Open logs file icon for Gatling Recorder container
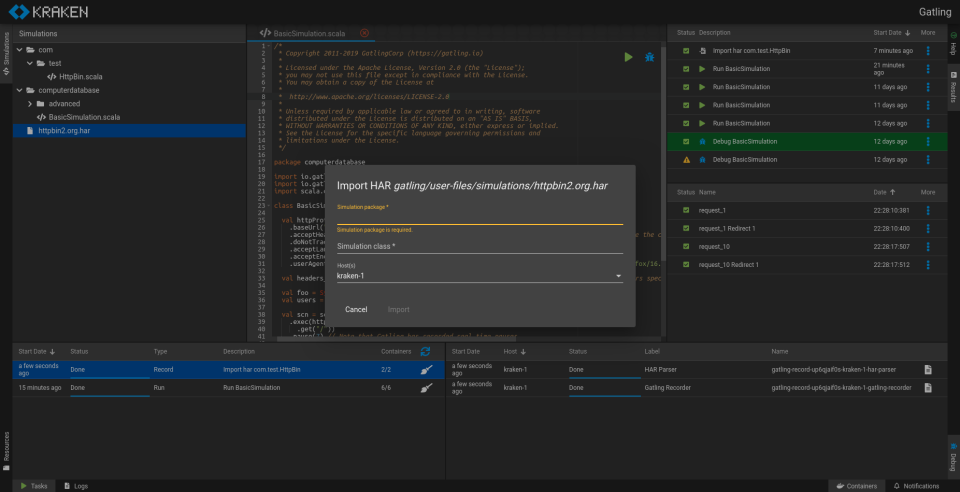Screen dimensions: 960x492 coord(928,387)
